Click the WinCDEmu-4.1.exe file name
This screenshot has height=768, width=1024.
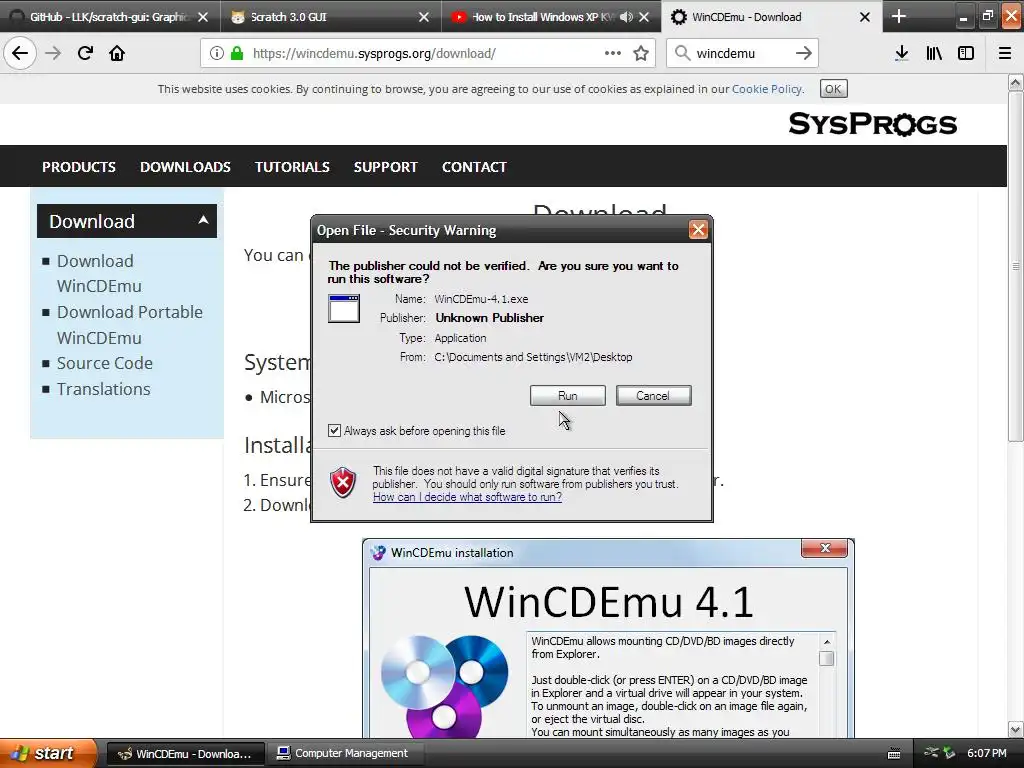481,299
